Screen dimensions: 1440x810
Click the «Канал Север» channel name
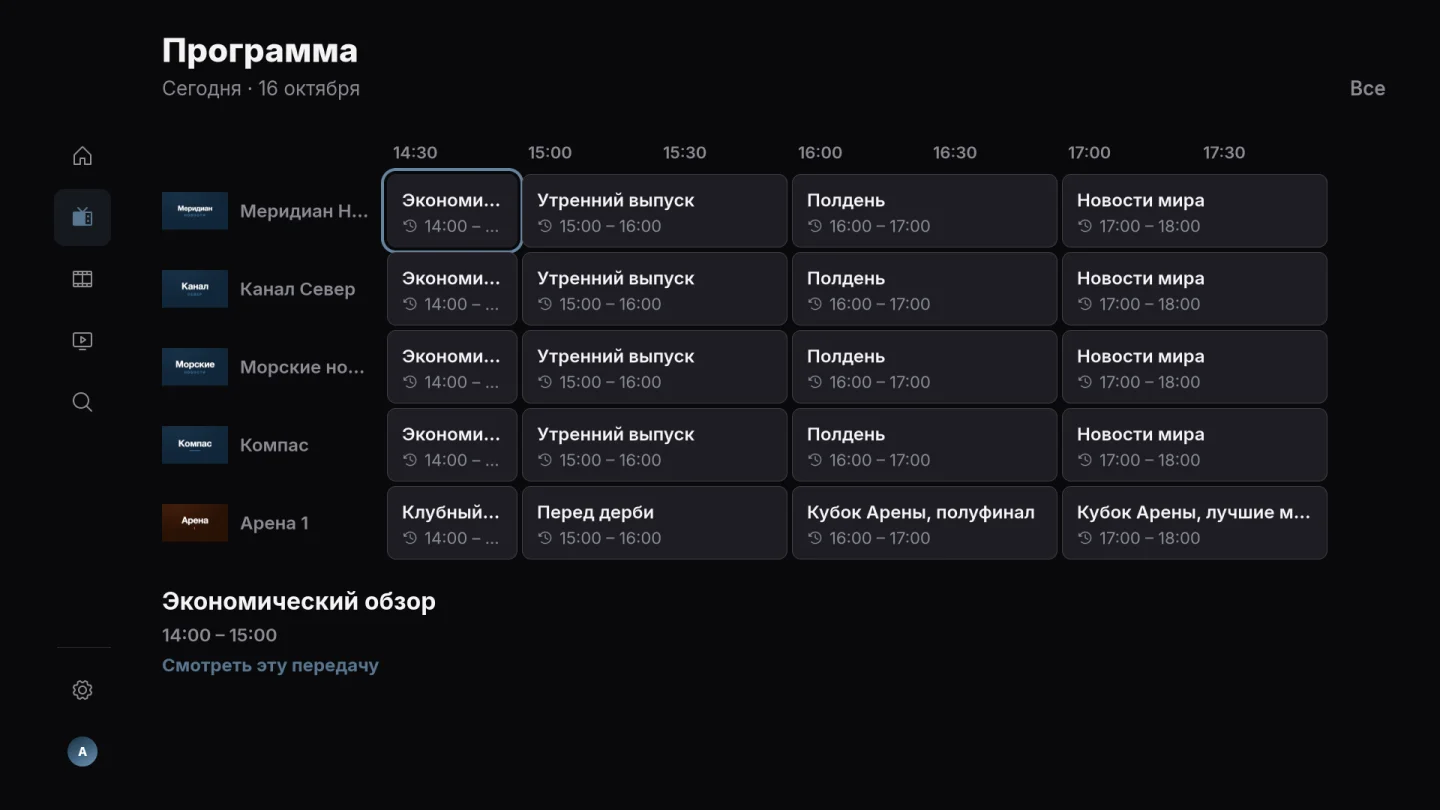coord(297,289)
